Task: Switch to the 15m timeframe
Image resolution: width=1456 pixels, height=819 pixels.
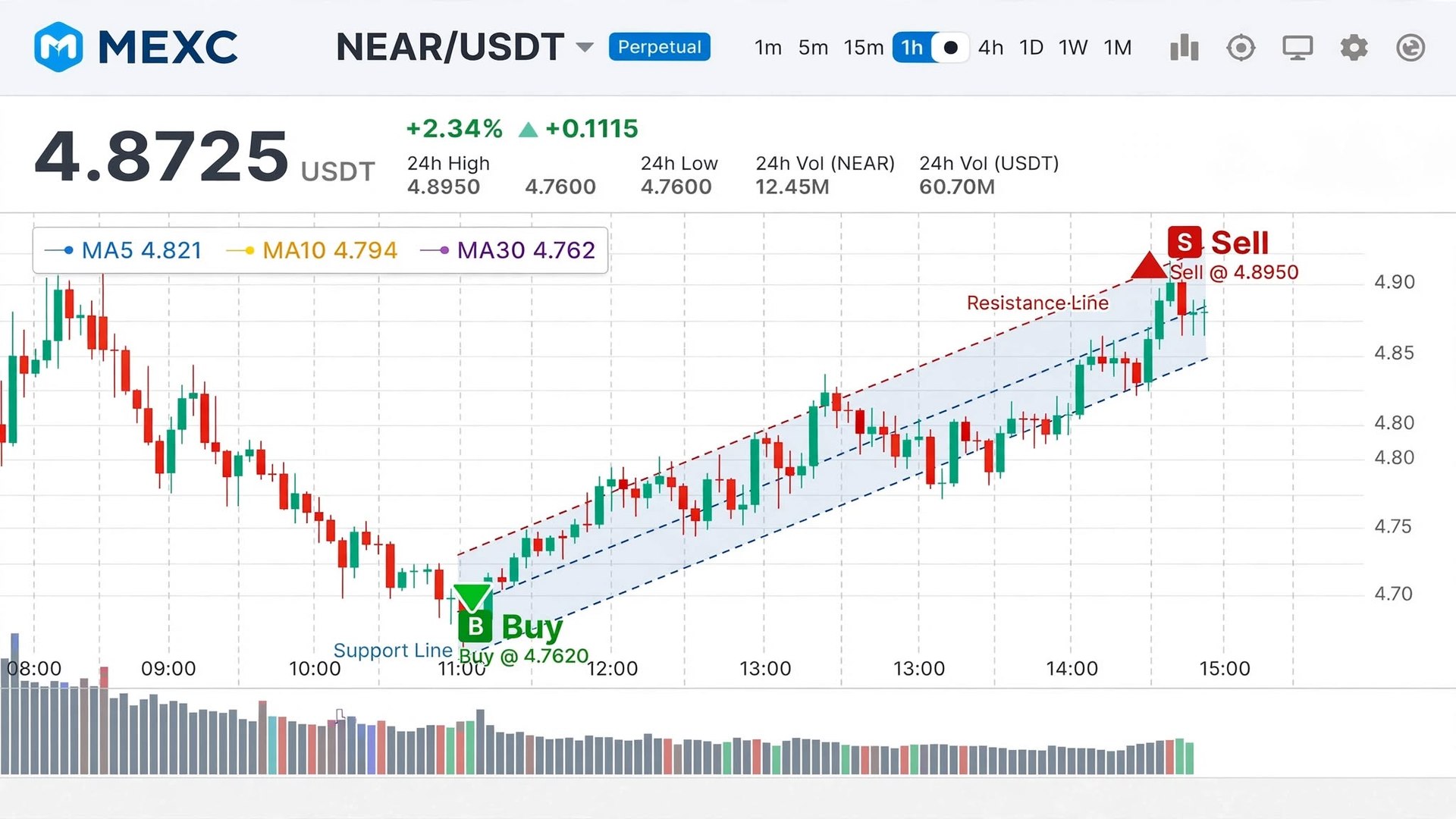Action: (864, 48)
